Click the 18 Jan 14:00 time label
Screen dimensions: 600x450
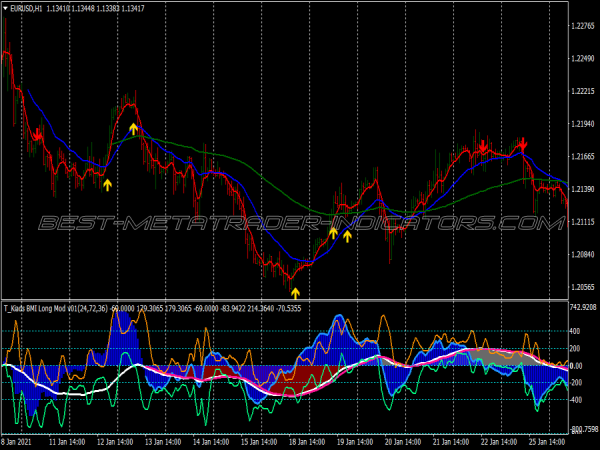(x=307, y=442)
